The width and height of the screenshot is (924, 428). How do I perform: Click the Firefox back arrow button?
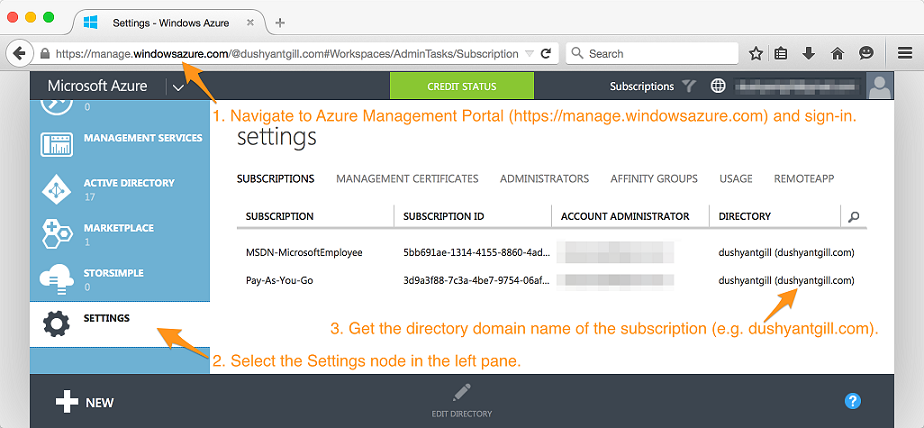18,53
